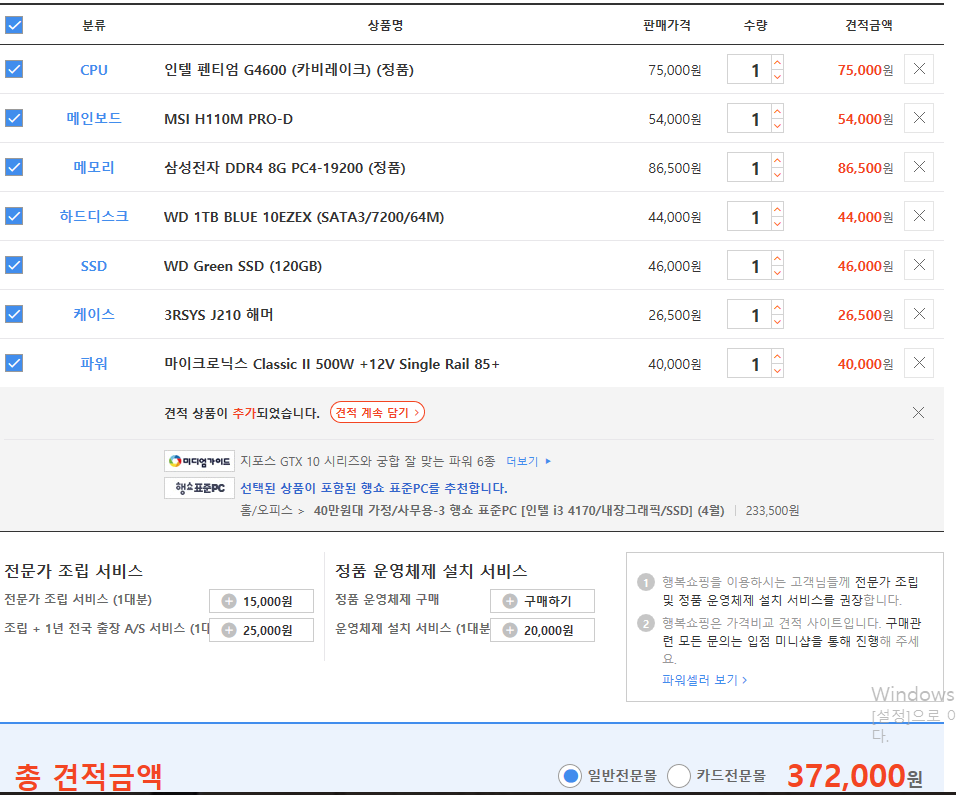Click product name 삼성전자 DDR4 8G PC4-19200
956x795 pixels.
[285, 168]
